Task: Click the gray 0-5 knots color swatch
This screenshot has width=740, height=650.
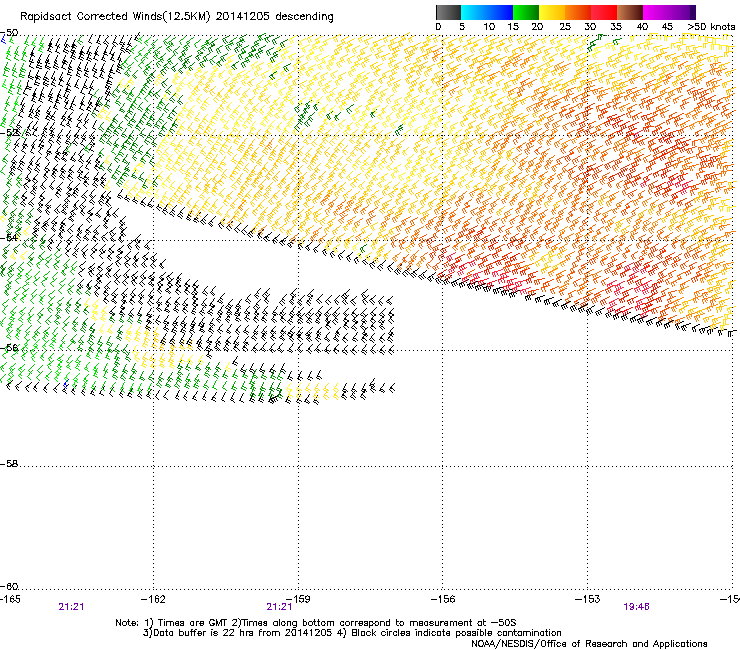Action: [x=448, y=12]
